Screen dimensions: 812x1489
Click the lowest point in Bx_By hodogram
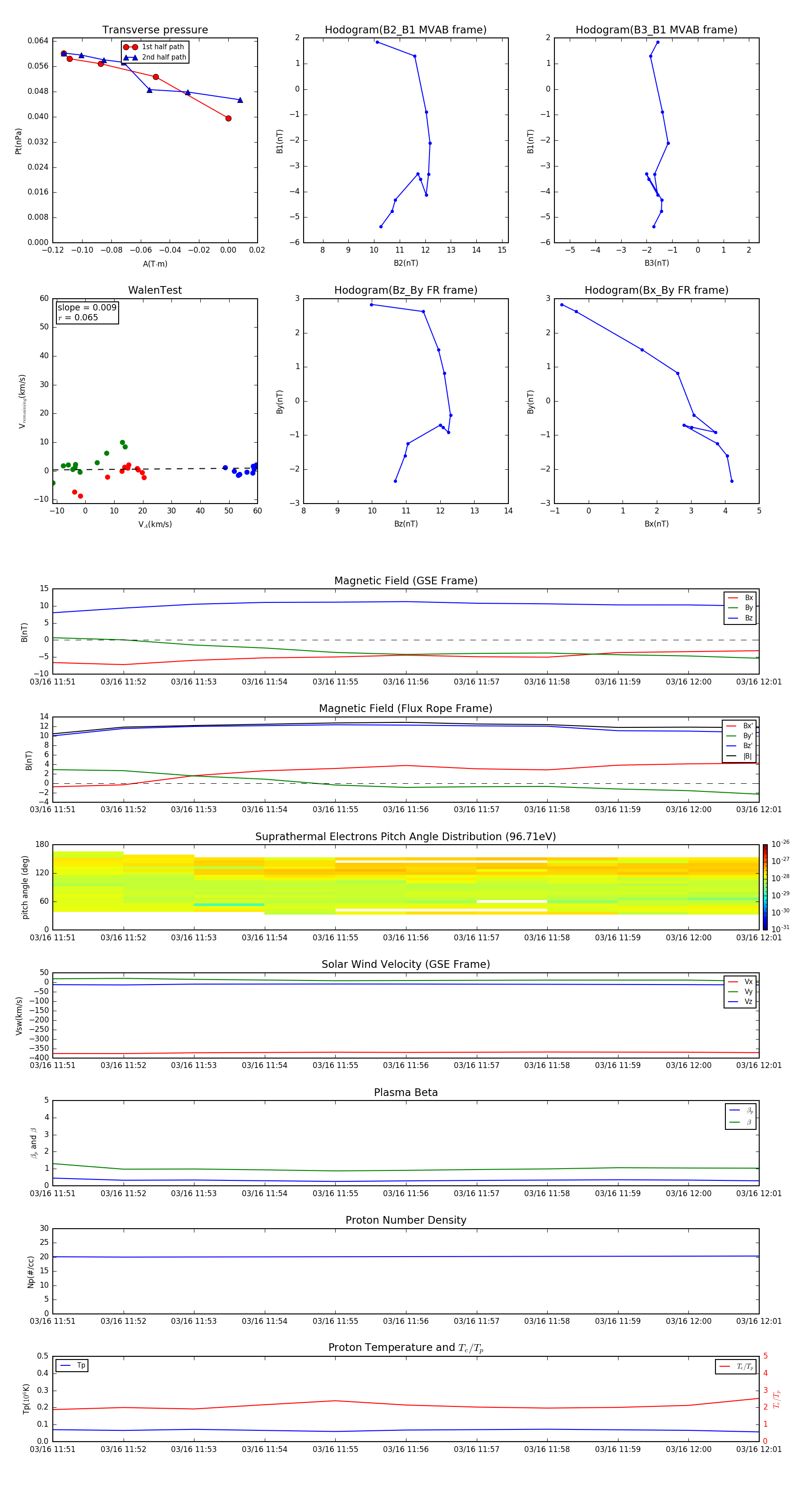pyautogui.click(x=732, y=481)
